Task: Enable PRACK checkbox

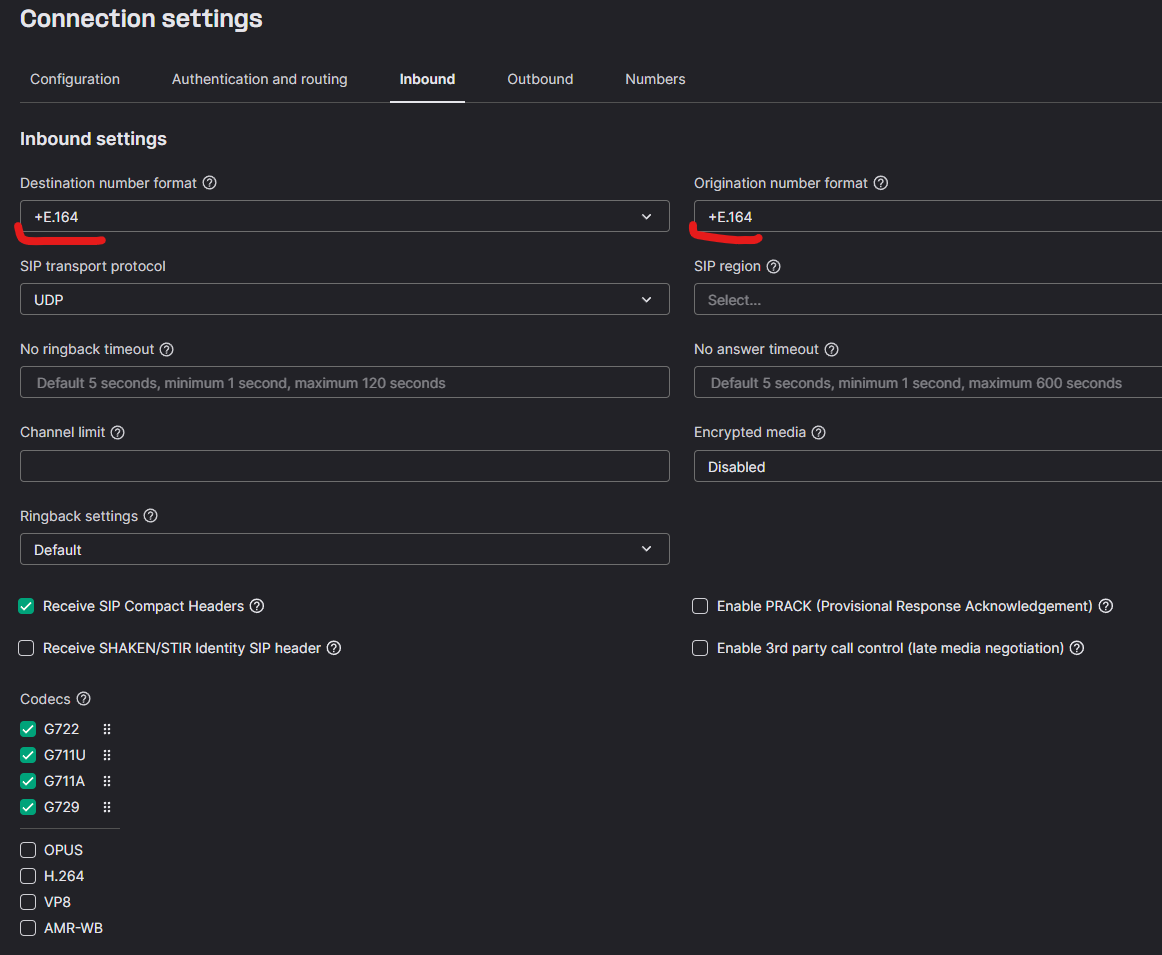Action: click(x=700, y=606)
